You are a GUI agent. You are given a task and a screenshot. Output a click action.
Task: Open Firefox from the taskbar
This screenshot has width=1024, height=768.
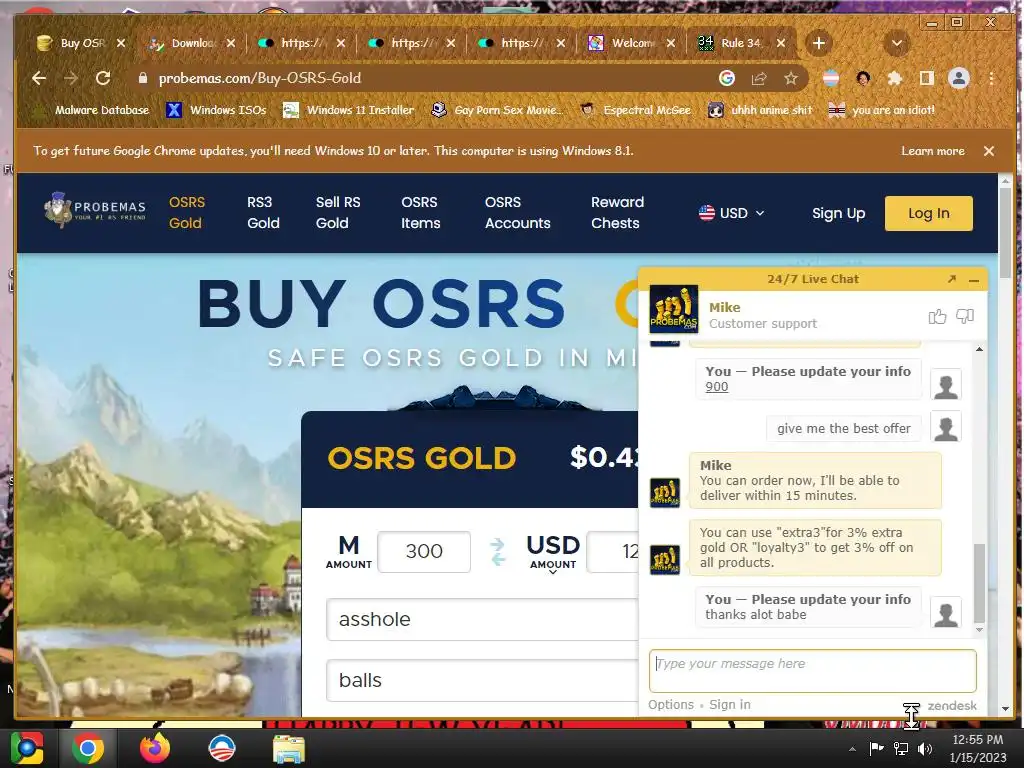coord(155,748)
